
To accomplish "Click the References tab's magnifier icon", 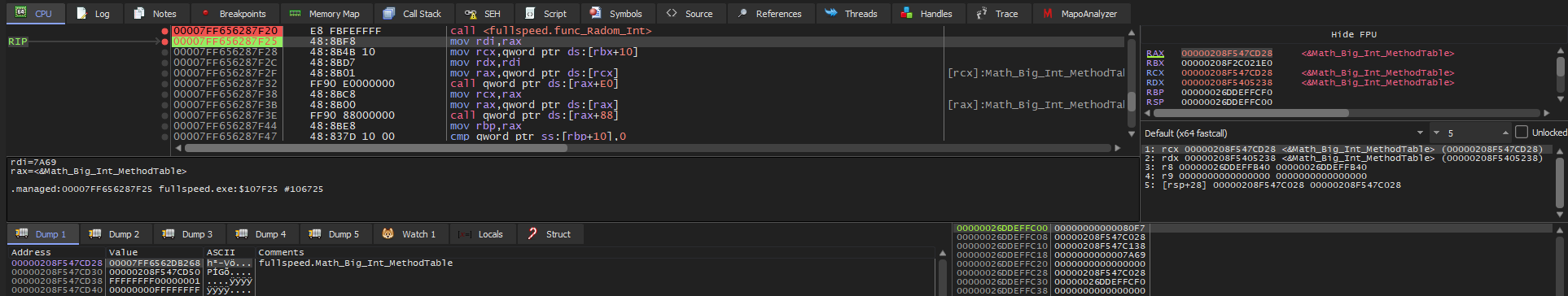I will (742, 13).
